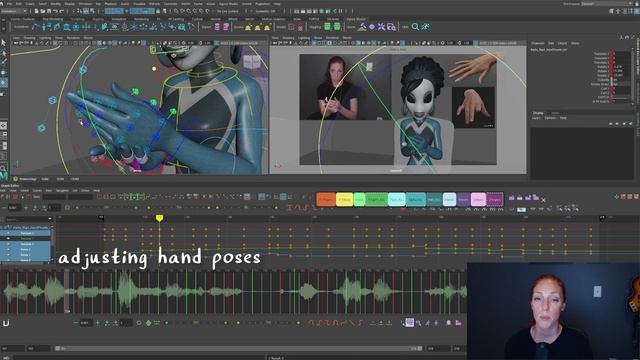Toggle the Channel Box panel icon top right
640x360 pixels.
(x=636, y=11)
